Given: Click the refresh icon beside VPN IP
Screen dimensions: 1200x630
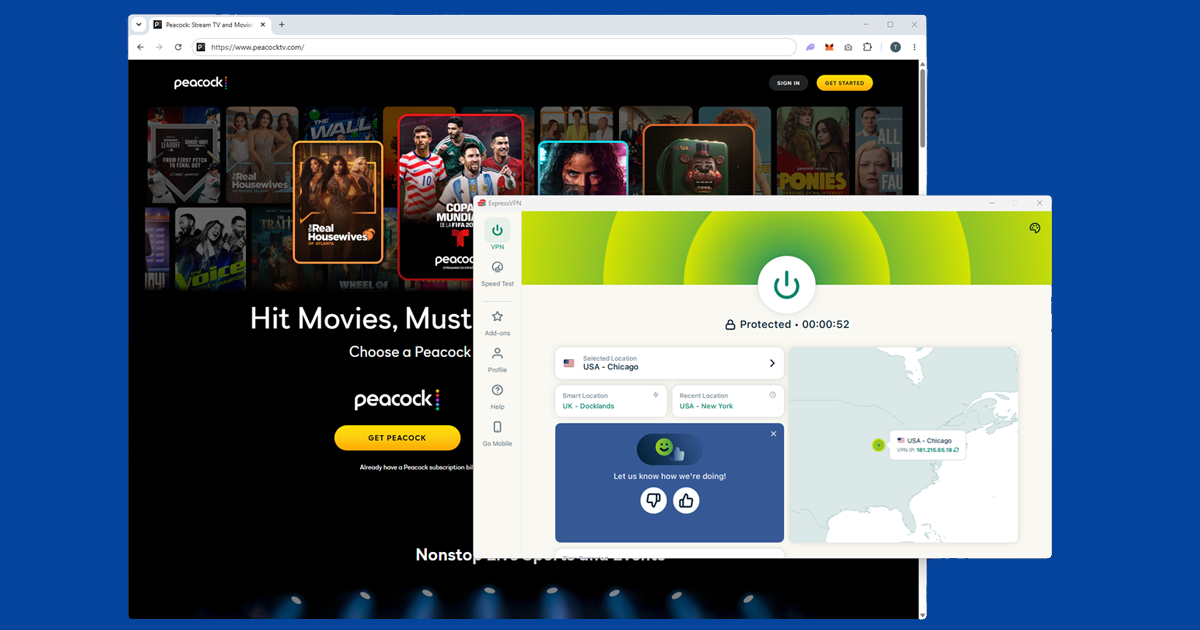Looking at the screenshot, I should [x=957, y=450].
